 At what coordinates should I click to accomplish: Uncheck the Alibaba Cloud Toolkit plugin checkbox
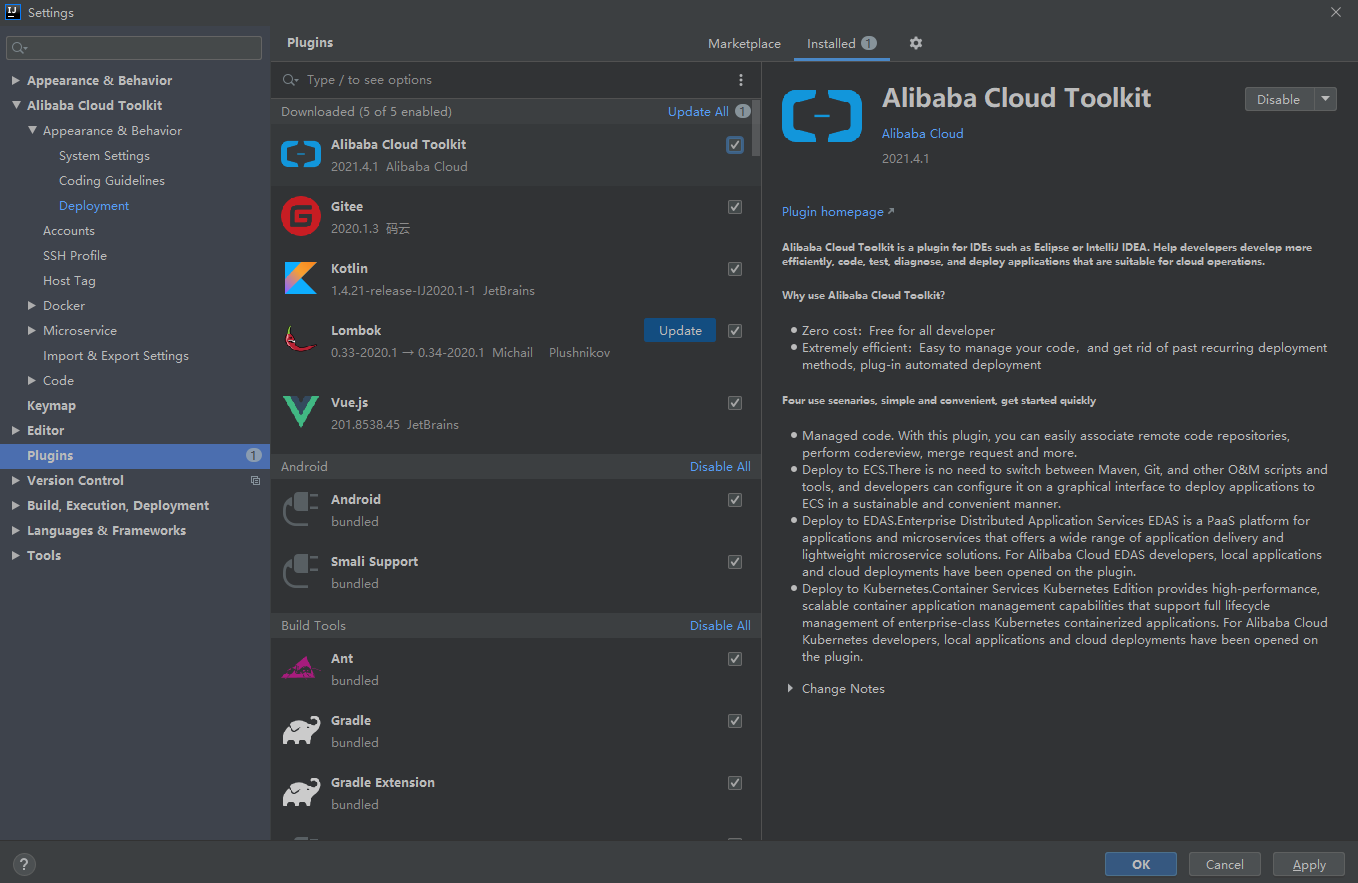(x=735, y=145)
